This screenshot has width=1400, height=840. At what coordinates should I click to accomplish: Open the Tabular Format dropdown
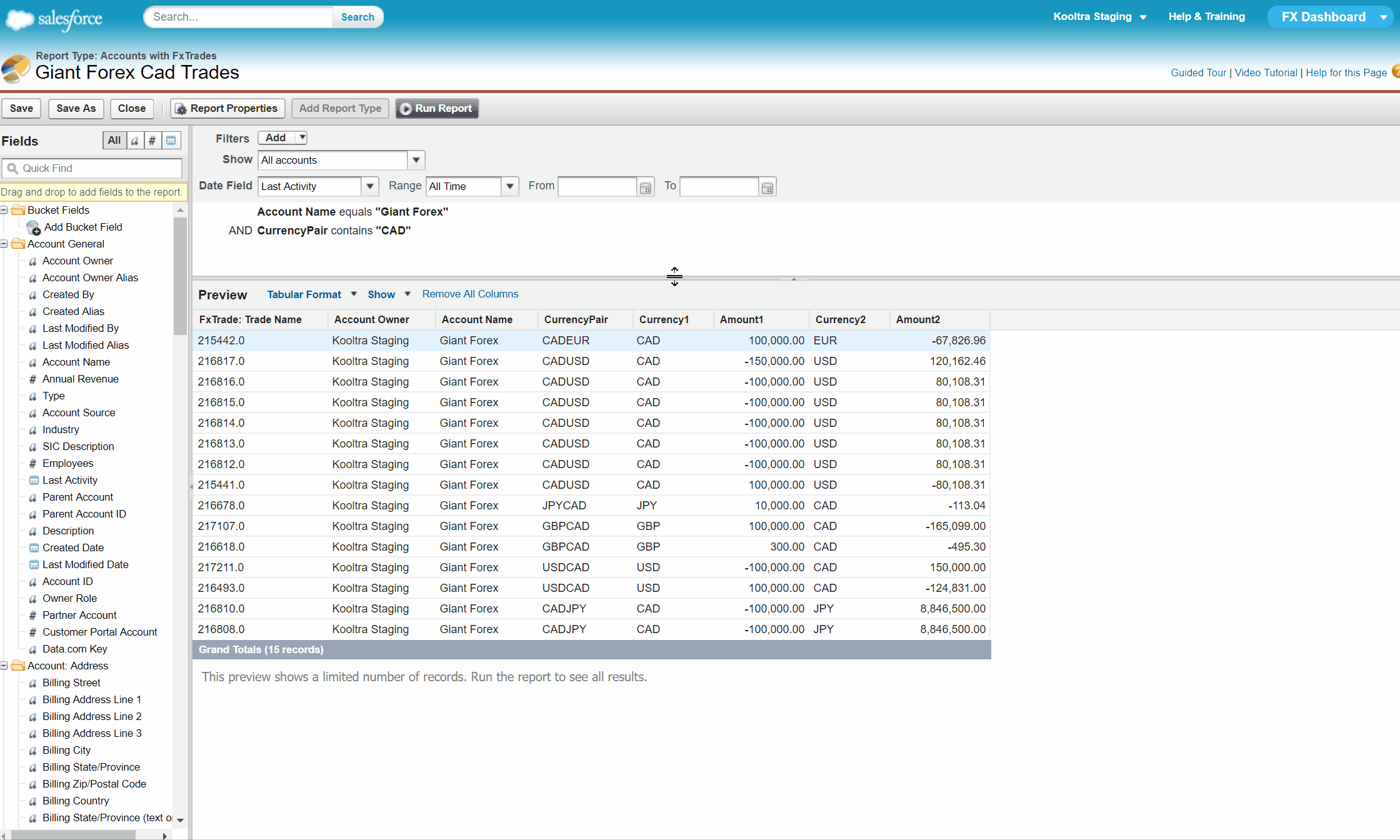pyautogui.click(x=312, y=294)
